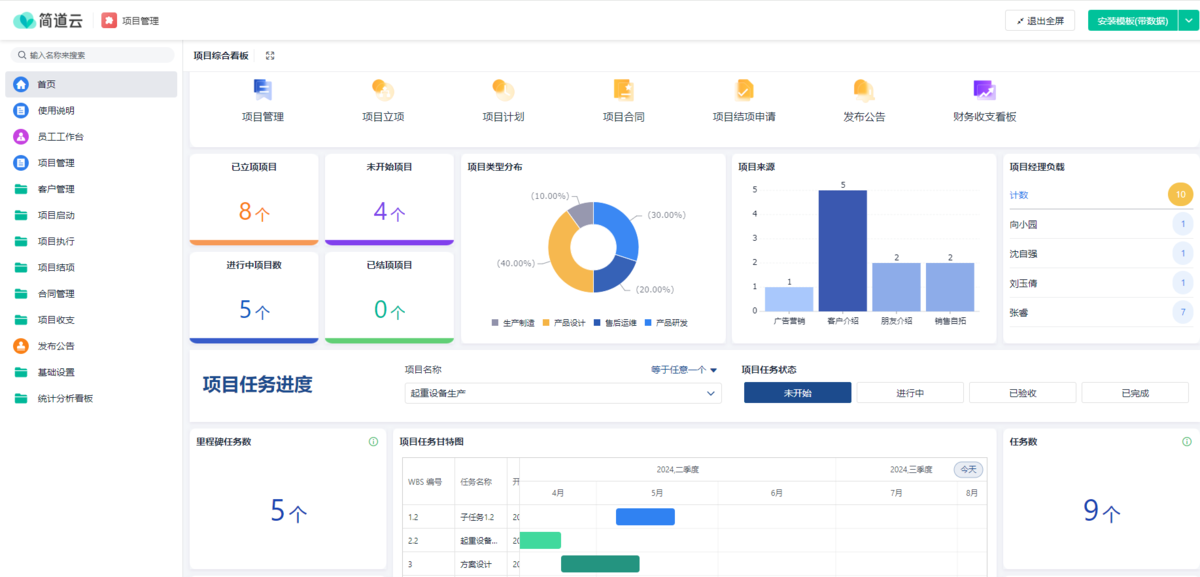Click the 客户介绍 bar in 项目来源 chart
Image resolution: width=1200 pixels, height=577 pixels.
click(x=843, y=250)
